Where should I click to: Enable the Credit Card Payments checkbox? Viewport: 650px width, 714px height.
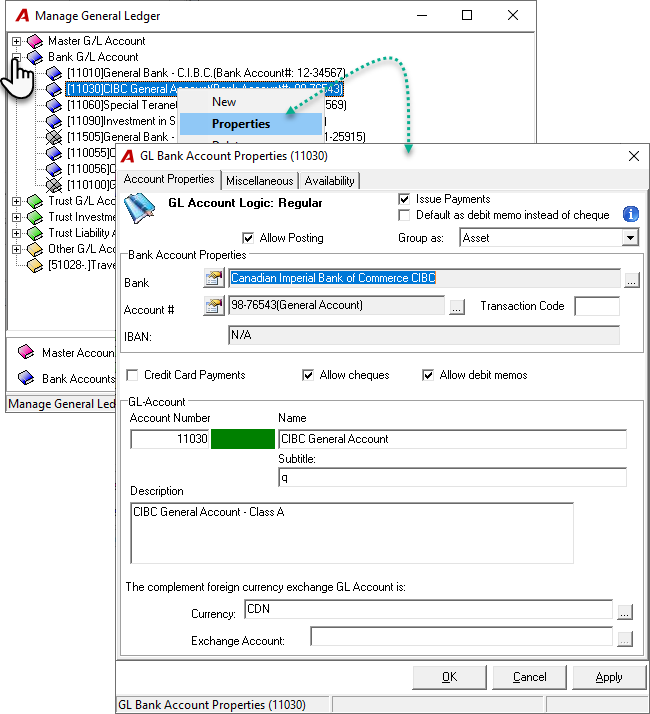click(133, 375)
